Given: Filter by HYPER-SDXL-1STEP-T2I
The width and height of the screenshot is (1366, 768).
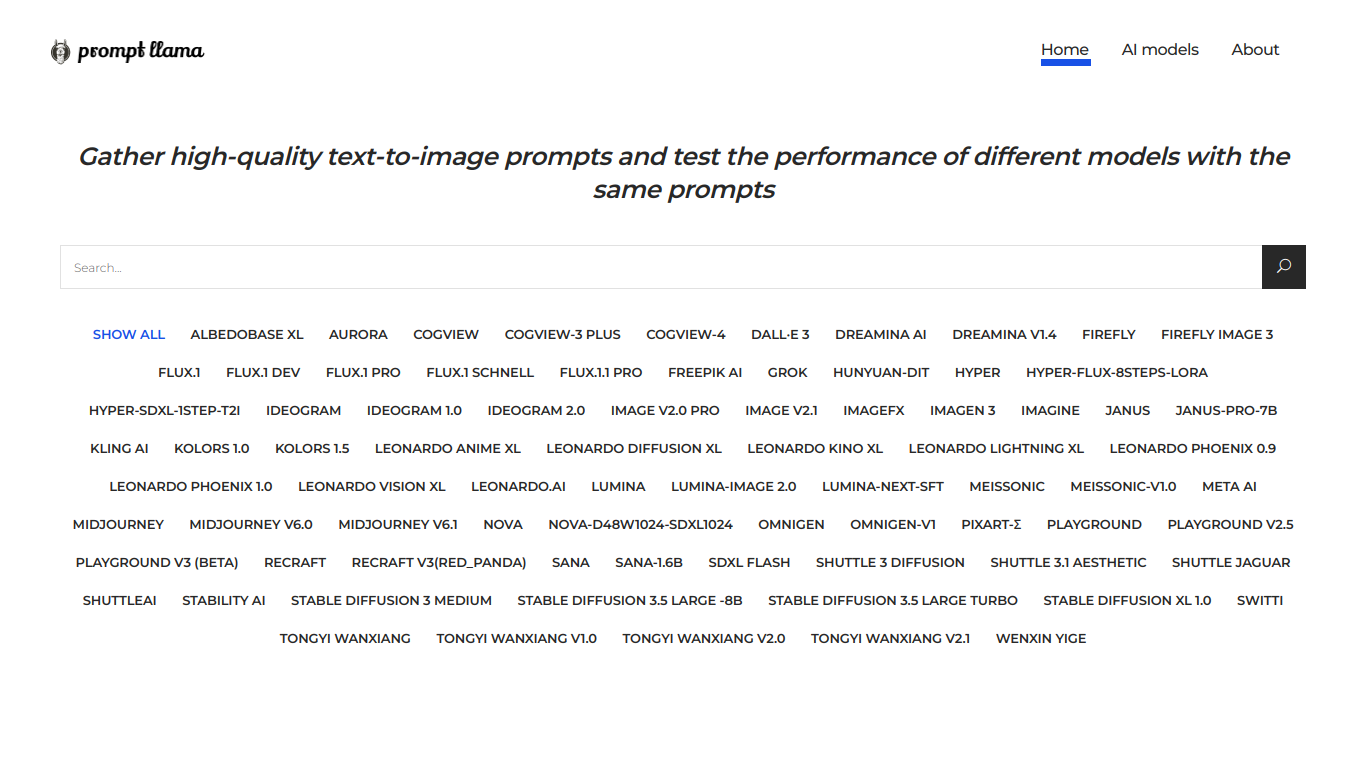Looking at the screenshot, I should coord(165,411).
